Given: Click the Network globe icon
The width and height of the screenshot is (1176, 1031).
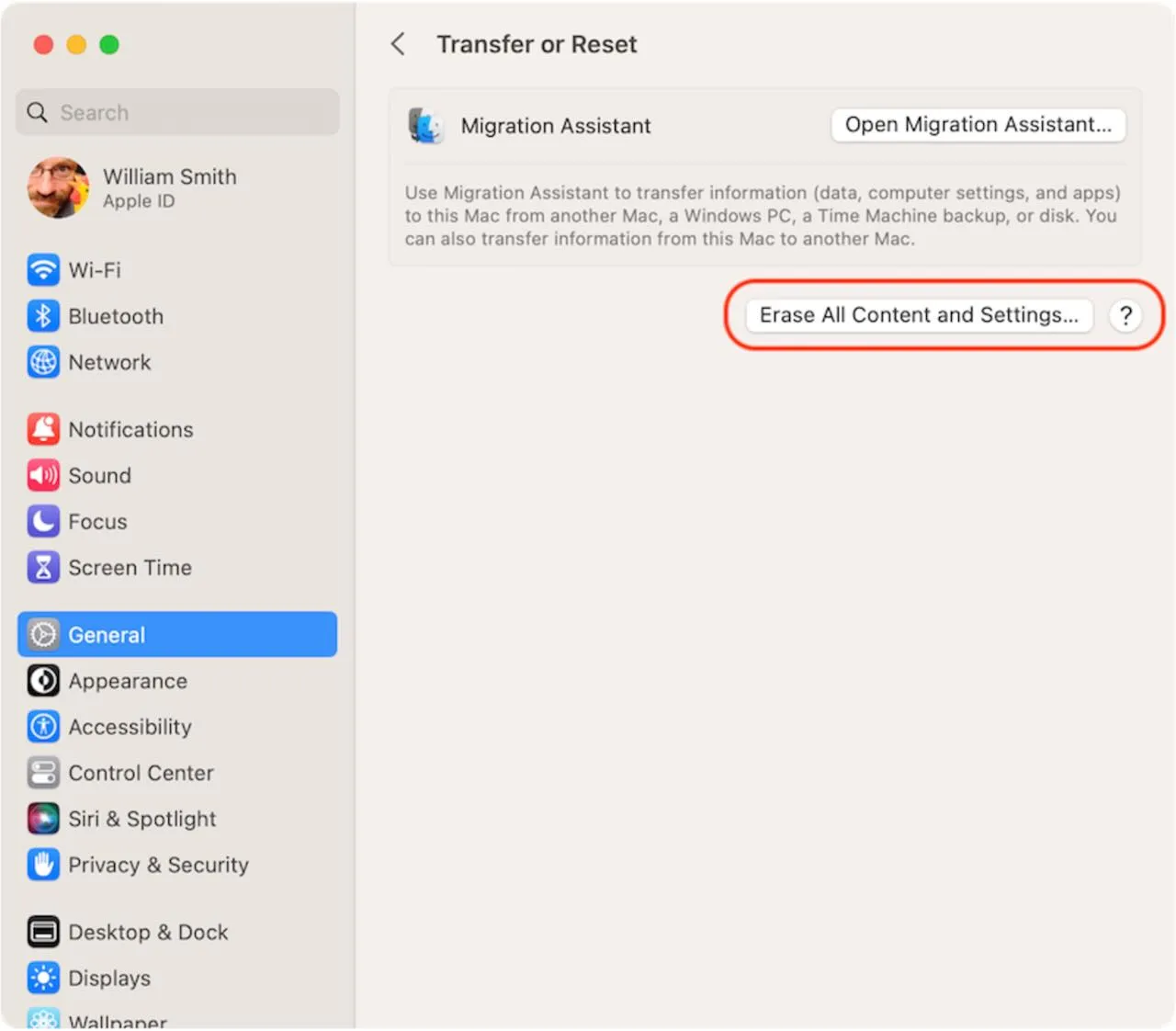Looking at the screenshot, I should tap(43, 362).
